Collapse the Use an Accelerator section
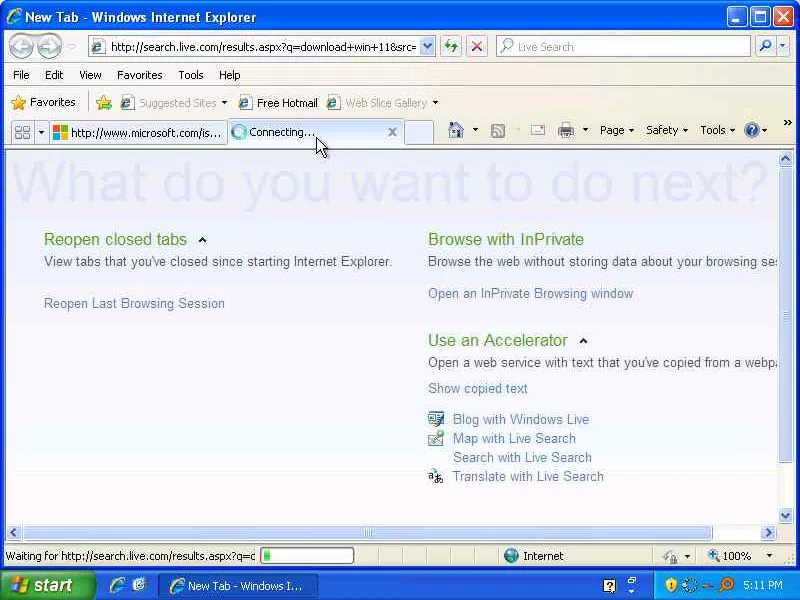The image size is (800, 600). 584,341
